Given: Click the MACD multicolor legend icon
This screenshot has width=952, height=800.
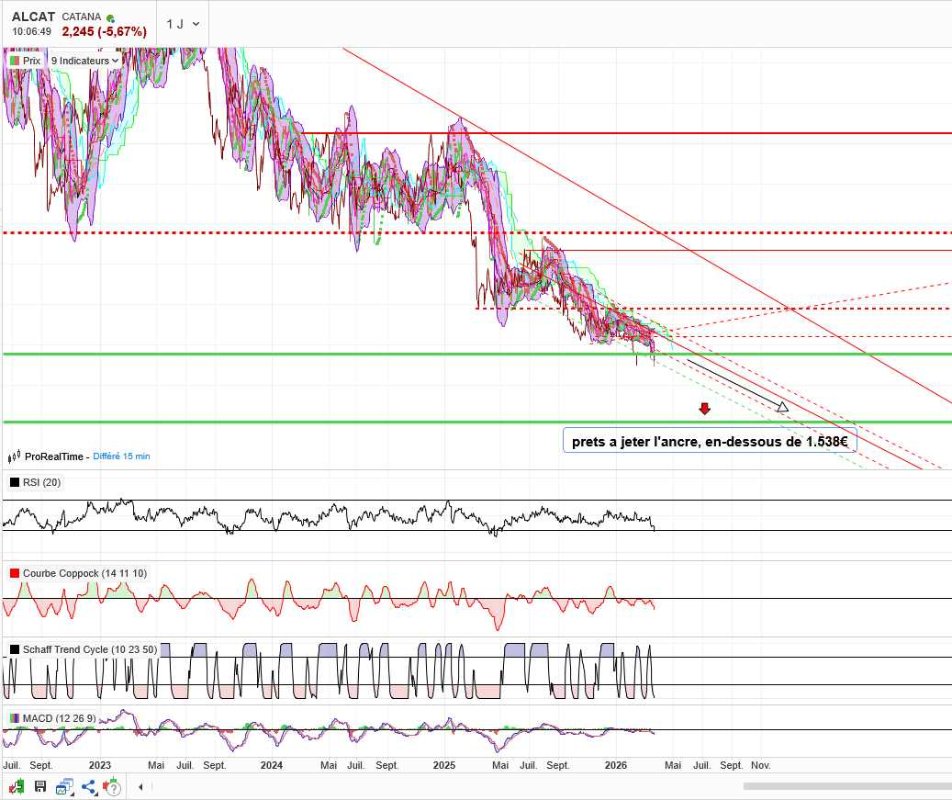Looking at the screenshot, I should (15, 719).
